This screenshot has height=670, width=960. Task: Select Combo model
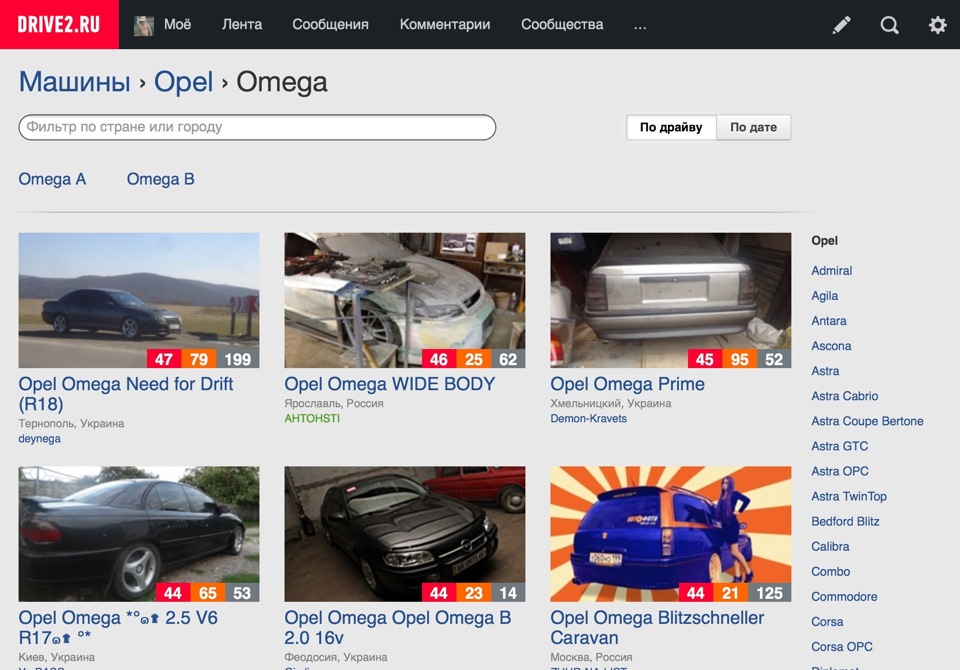click(x=831, y=572)
